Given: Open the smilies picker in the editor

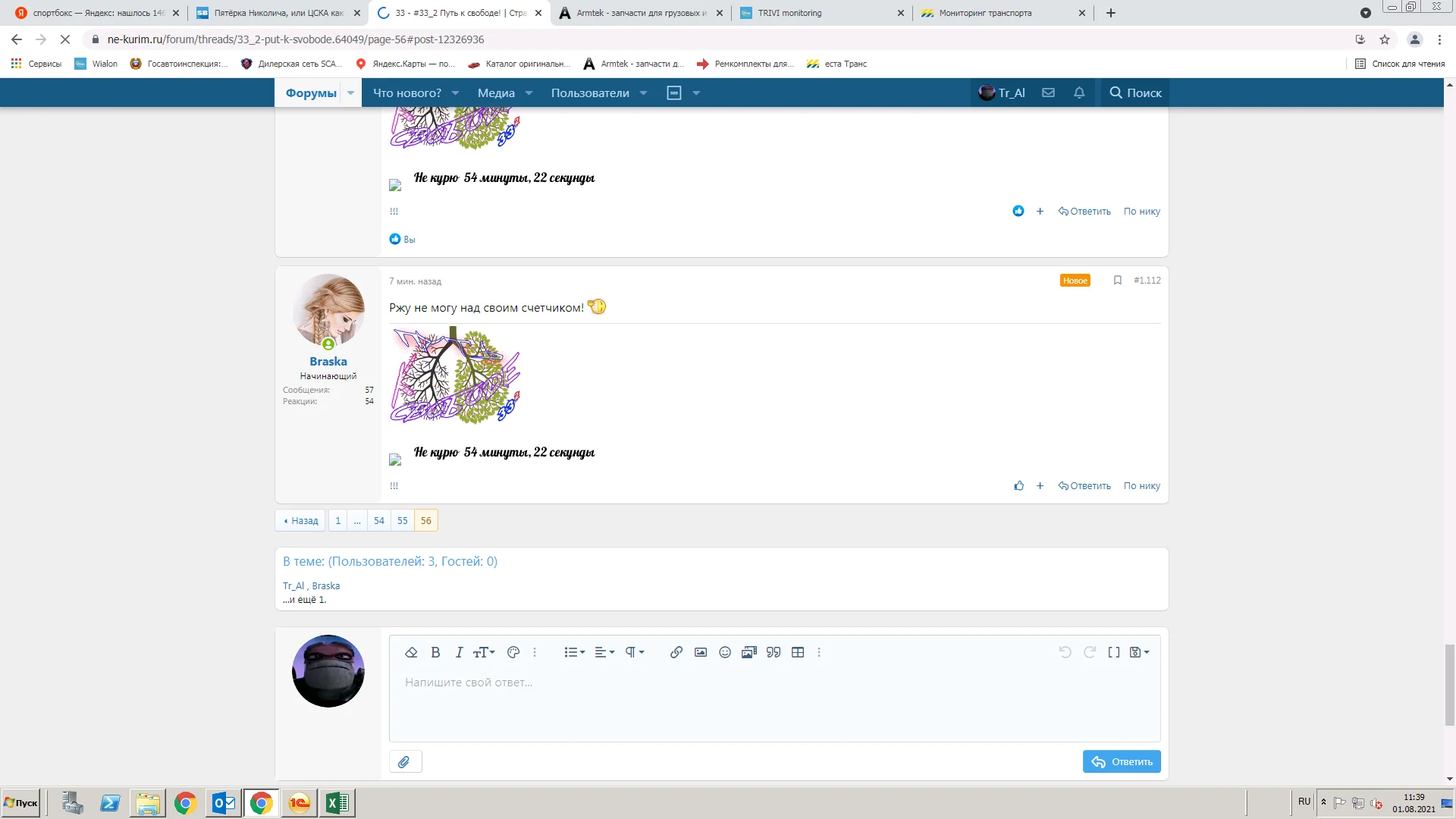Looking at the screenshot, I should click(x=724, y=651).
